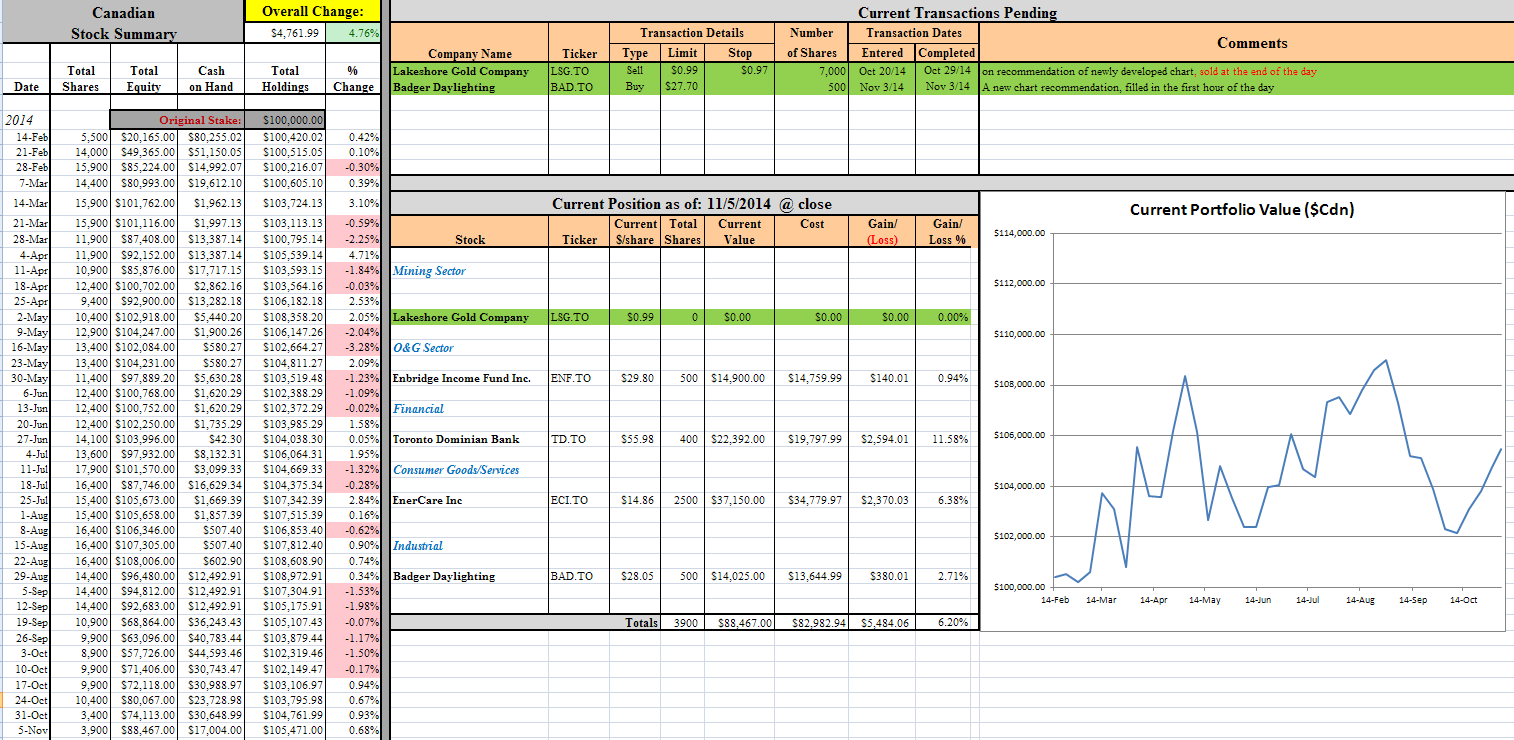Click the "Oct 29/14" completed date
1514x740 pixels.
947,71
